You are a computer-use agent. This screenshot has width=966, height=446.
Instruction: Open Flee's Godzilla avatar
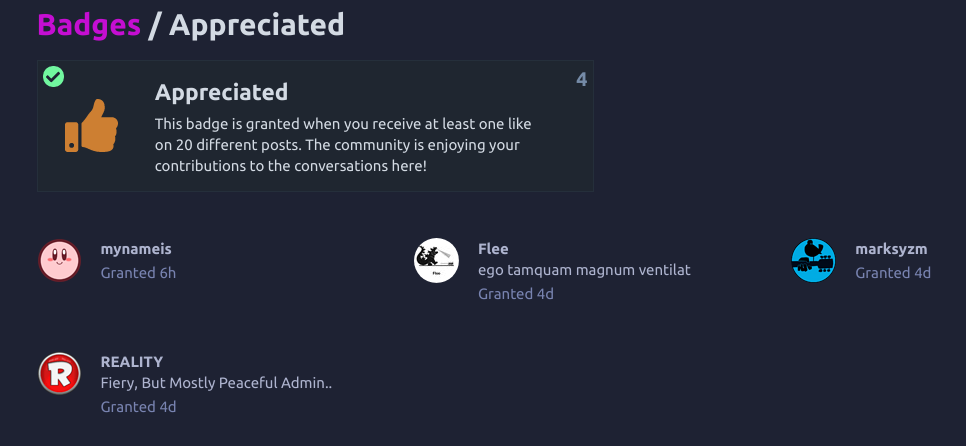pos(436,260)
